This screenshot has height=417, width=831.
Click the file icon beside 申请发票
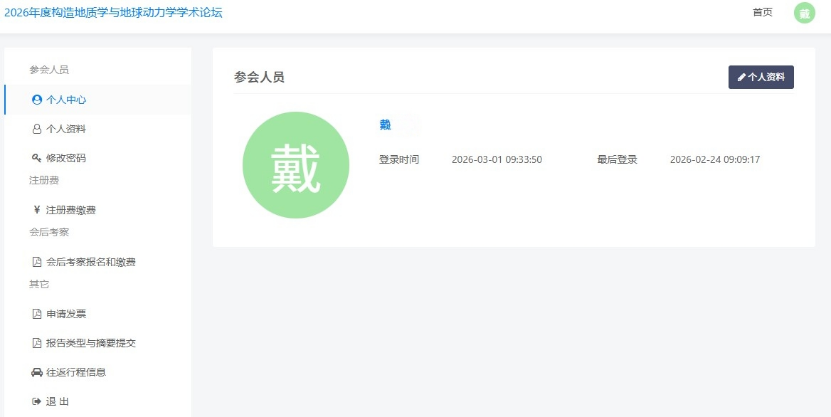pos(37,314)
